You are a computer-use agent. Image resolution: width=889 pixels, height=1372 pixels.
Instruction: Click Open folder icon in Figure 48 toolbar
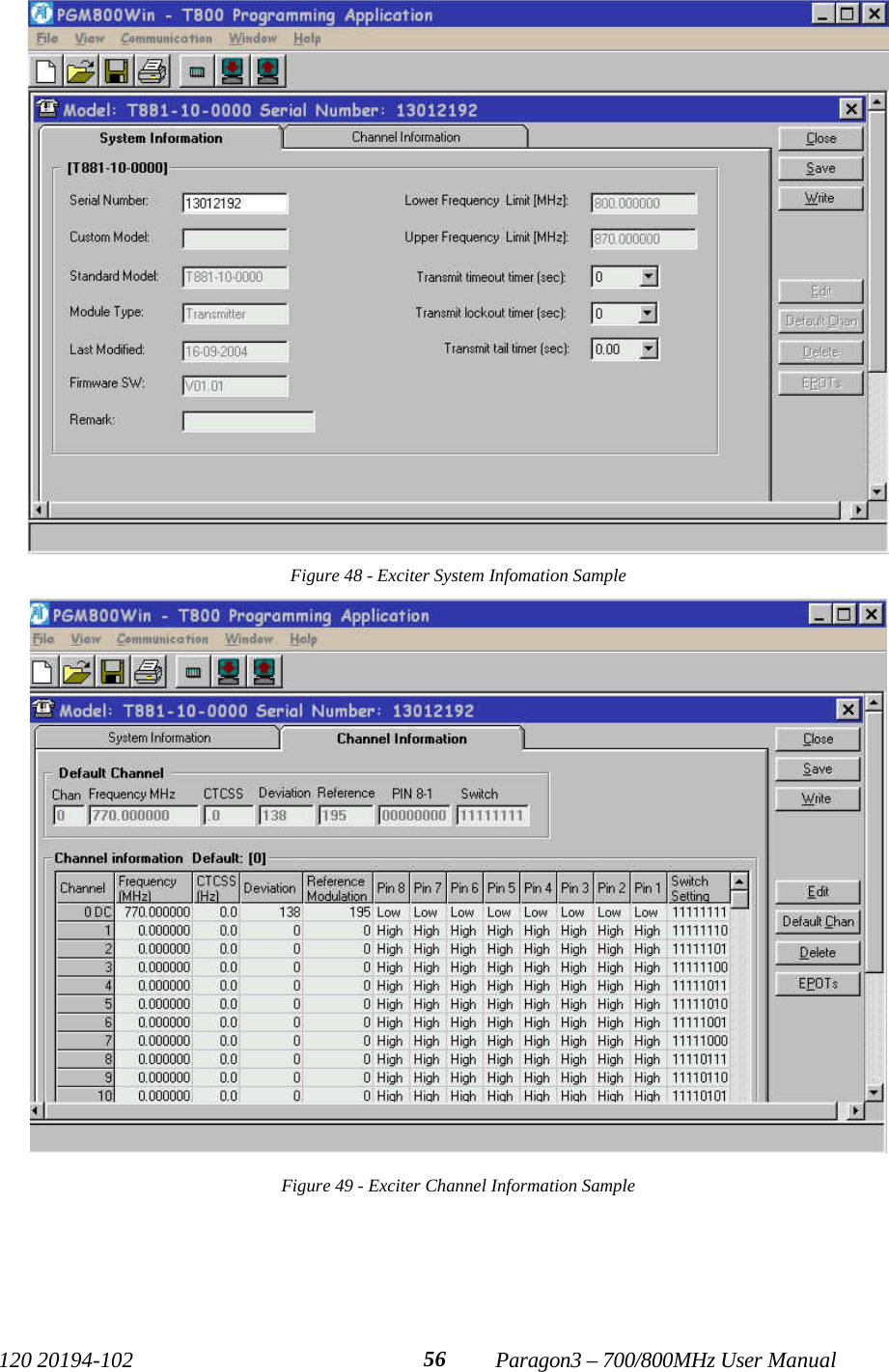(x=81, y=71)
